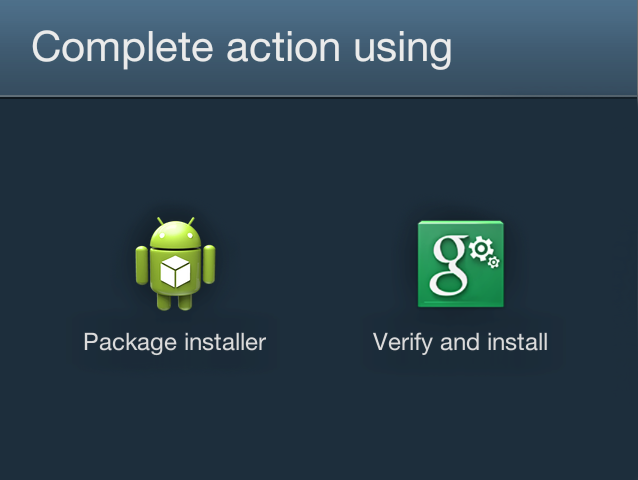Click the white cube on Android robot

(175, 271)
